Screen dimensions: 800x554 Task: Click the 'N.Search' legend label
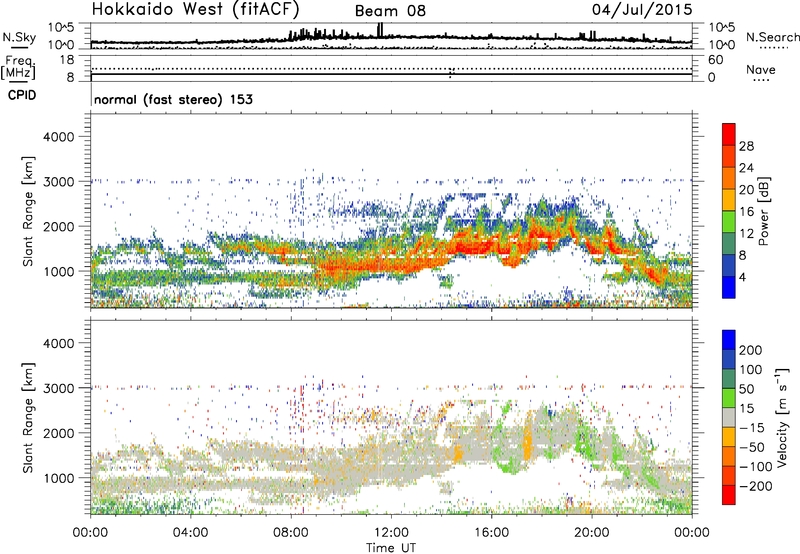[773, 37]
